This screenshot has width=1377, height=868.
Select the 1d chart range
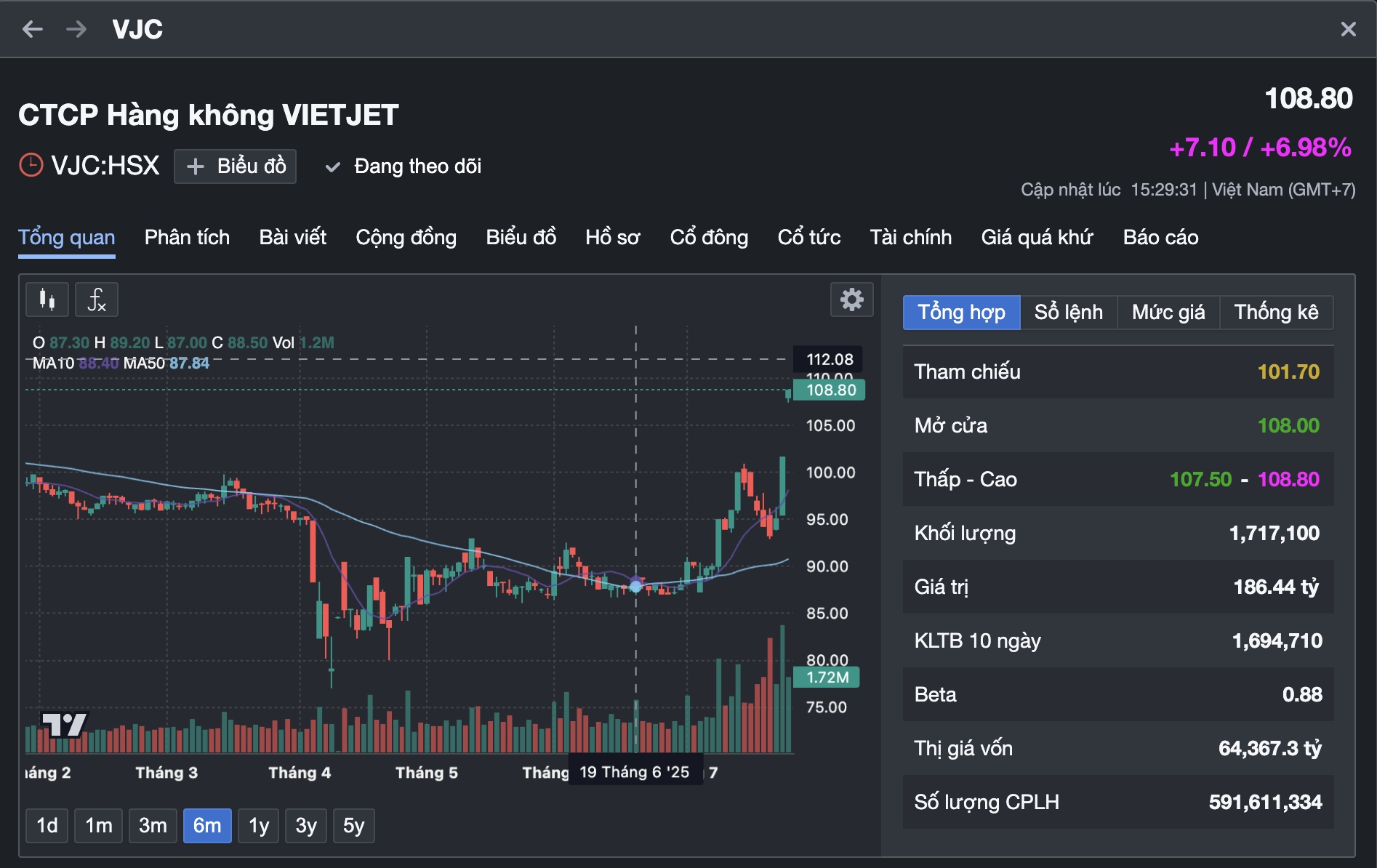tap(47, 825)
